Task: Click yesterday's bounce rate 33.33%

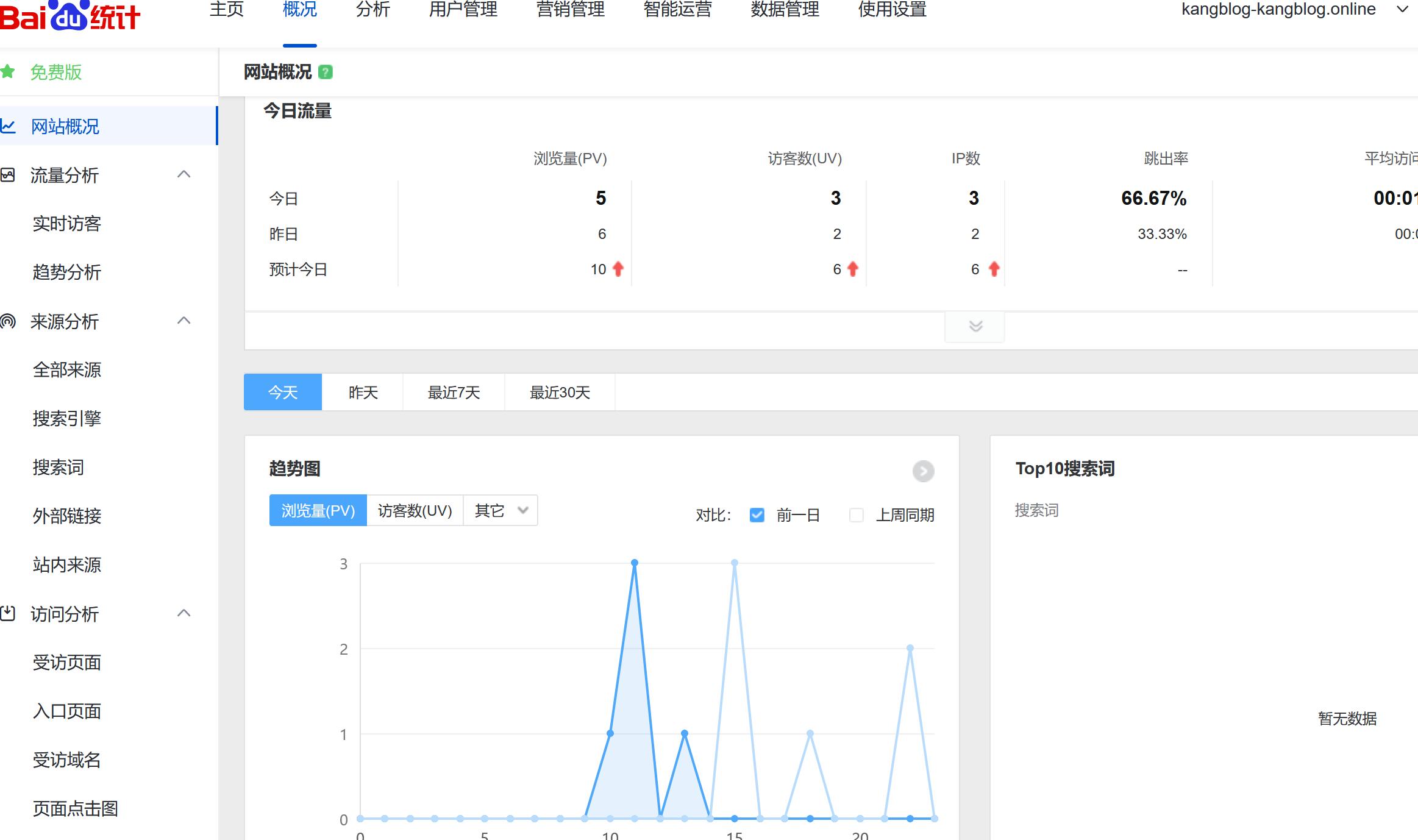Action: [1162, 234]
